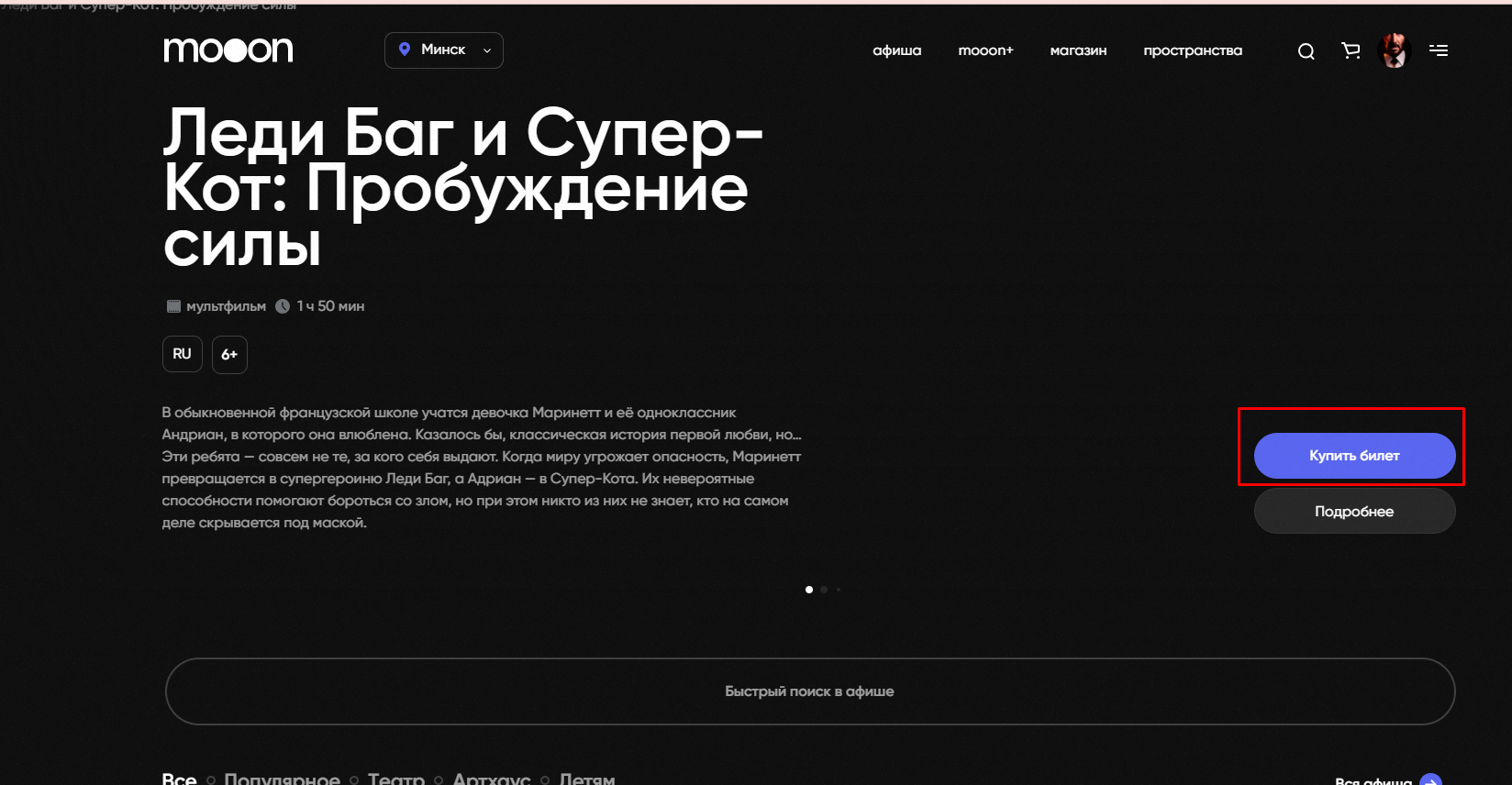The width and height of the screenshot is (1512, 785).
Task: Click the Купить билет button
Action: pyautogui.click(x=1354, y=456)
